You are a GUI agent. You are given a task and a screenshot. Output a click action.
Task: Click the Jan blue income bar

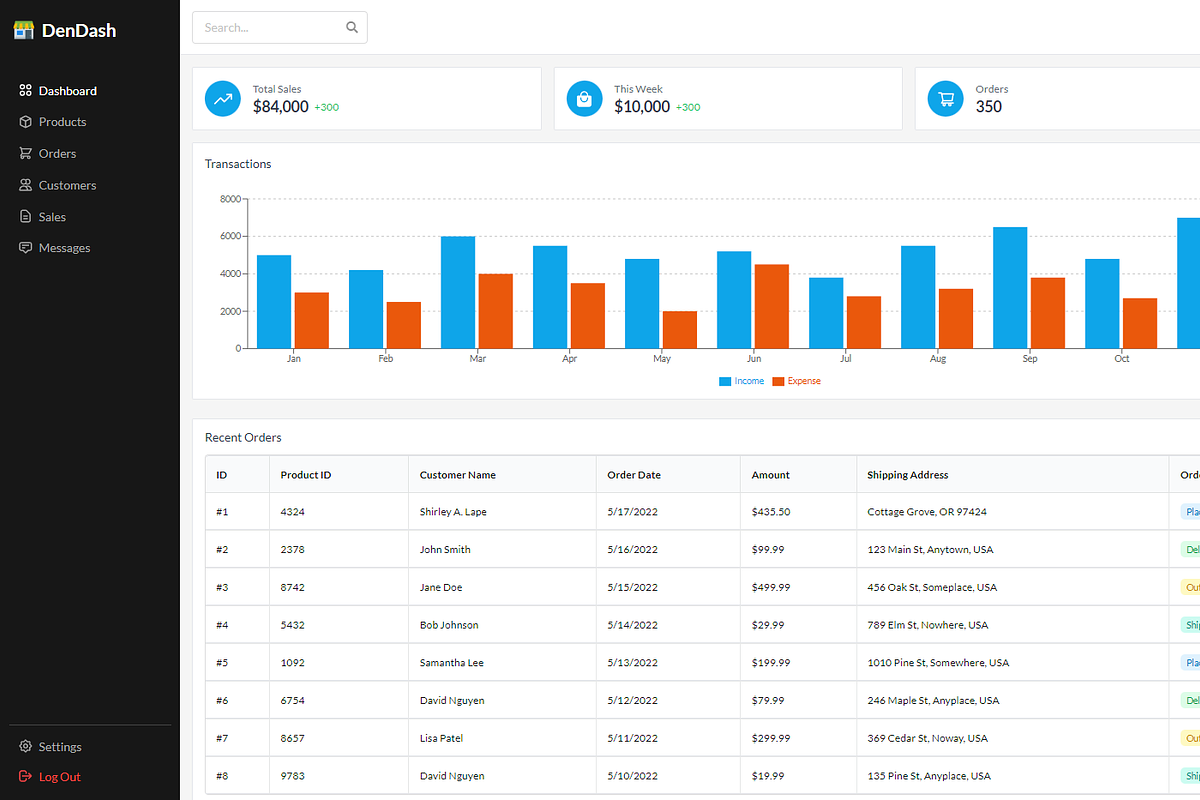pyautogui.click(x=274, y=302)
